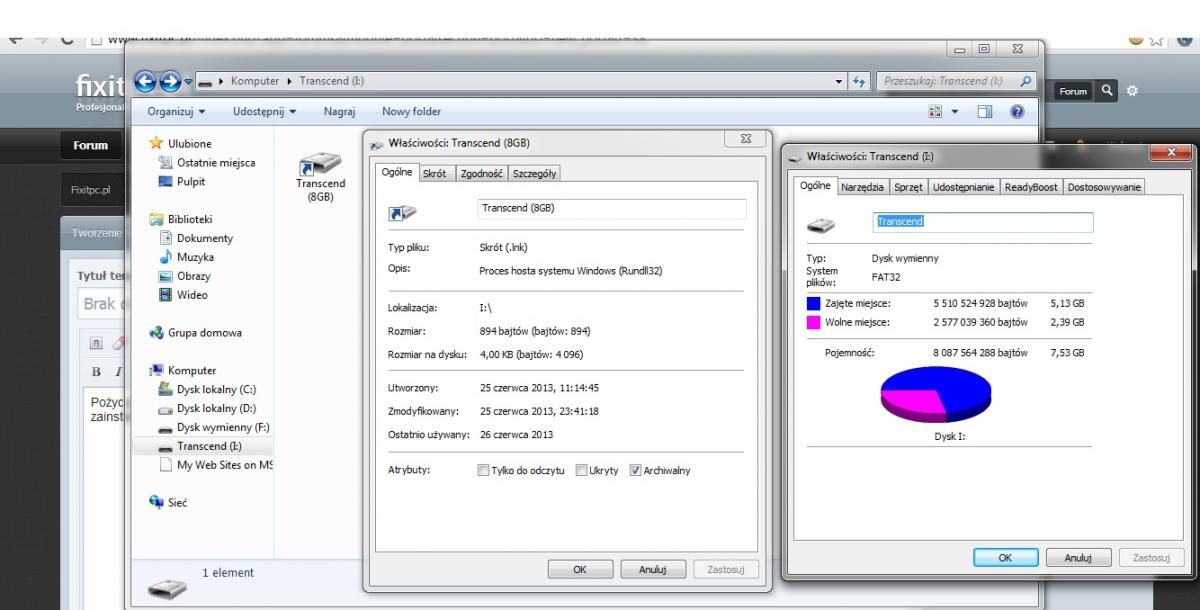Switch to Sprzęt tab

(909, 187)
